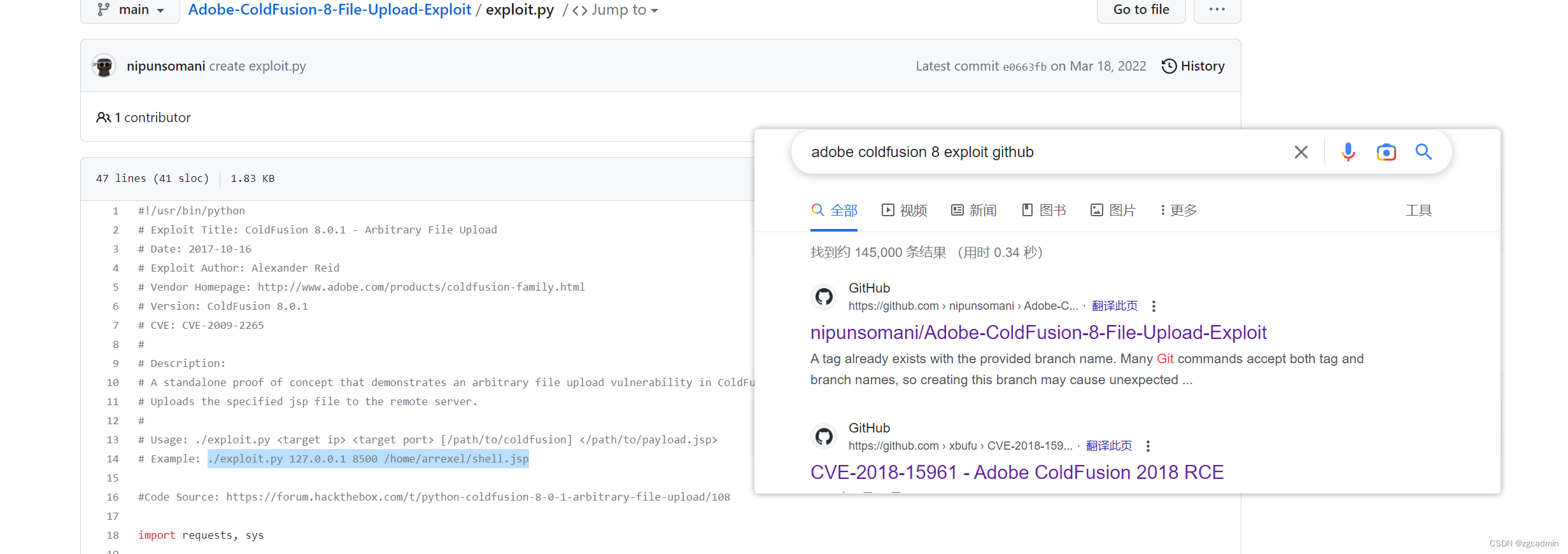Screen dimensions: 1568x554
Task: Click the Go to file button
Action: pyautogui.click(x=1141, y=10)
